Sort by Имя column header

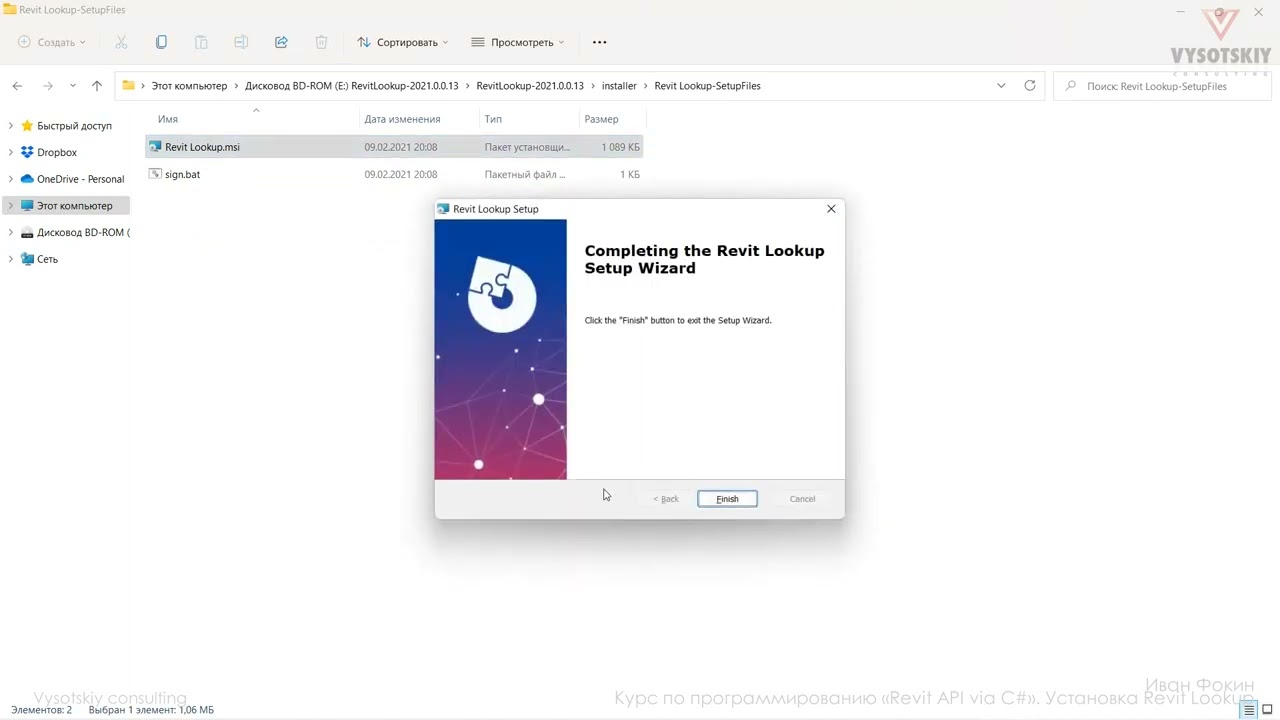(167, 119)
